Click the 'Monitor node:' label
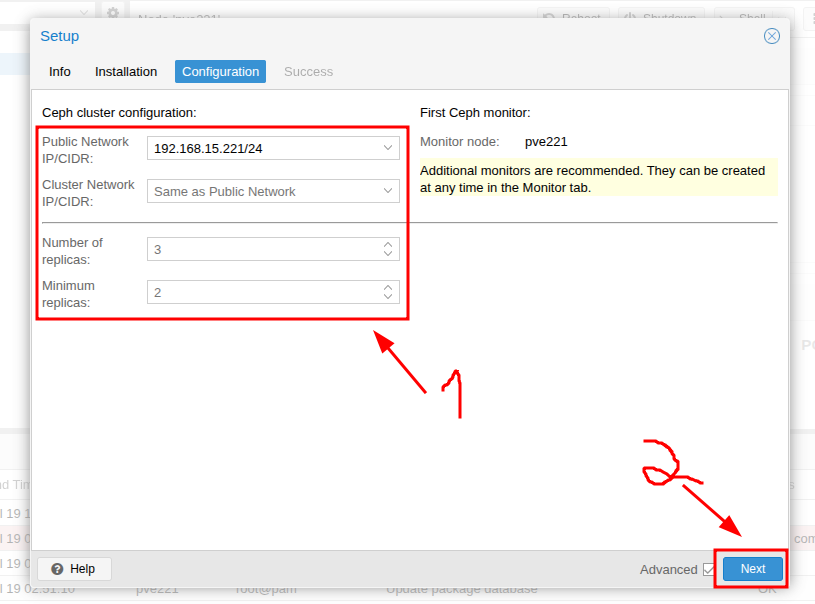The width and height of the screenshot is (815, 604). [459, 142]
